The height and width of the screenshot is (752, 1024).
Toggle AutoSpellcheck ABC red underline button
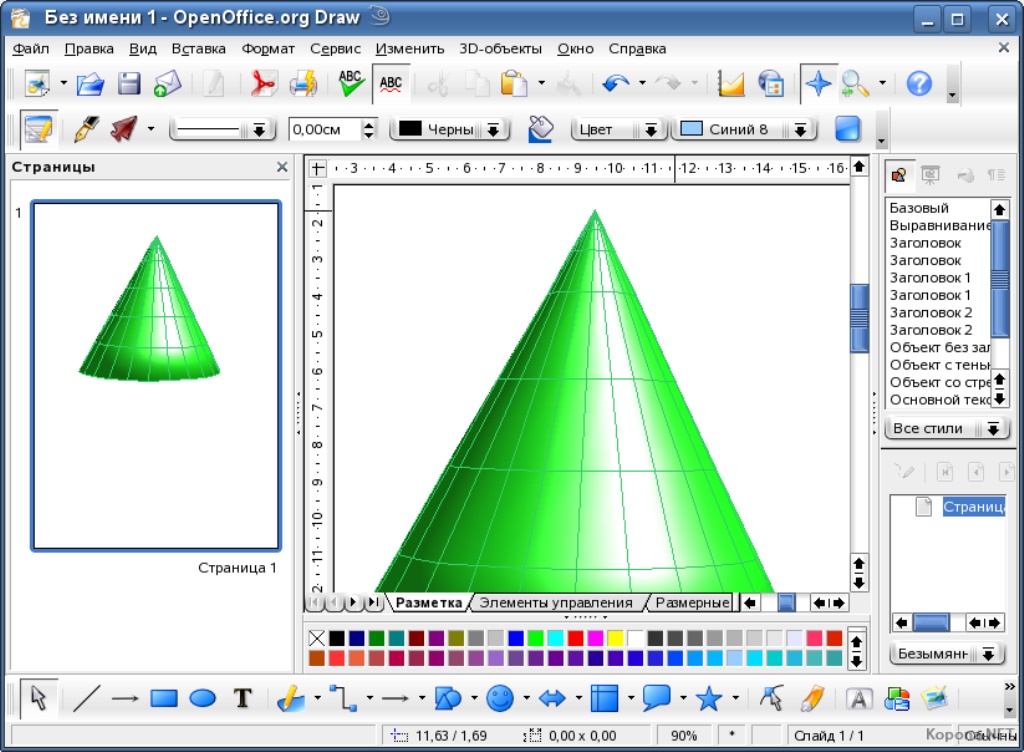coord(391,84)
